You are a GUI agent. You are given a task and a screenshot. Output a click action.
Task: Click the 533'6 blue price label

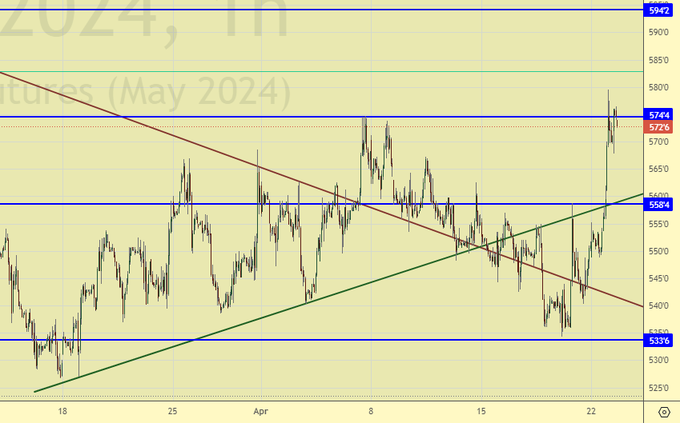(659, 341)
